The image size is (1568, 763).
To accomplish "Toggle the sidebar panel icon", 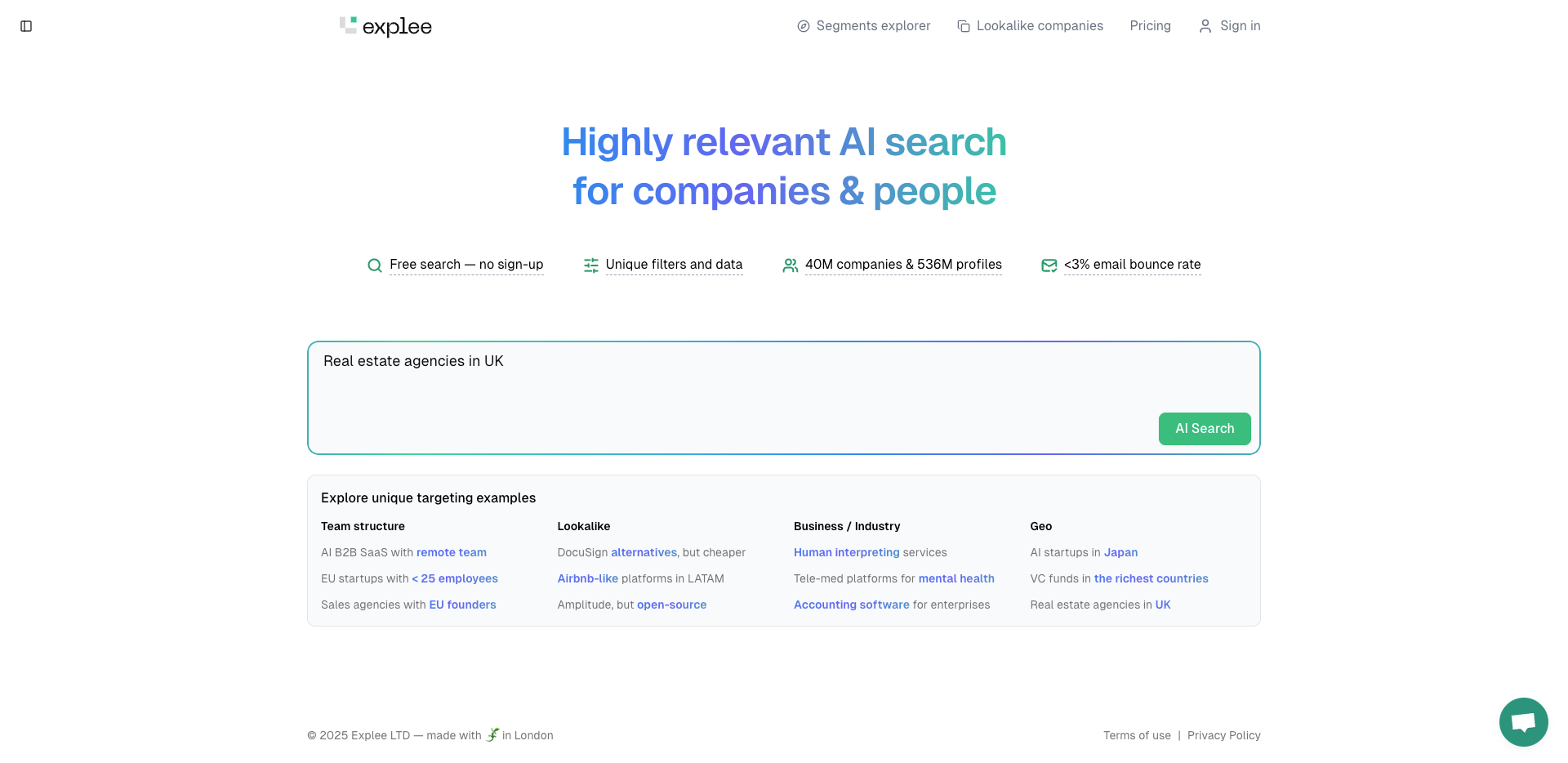I will click(x=26, y=26).
